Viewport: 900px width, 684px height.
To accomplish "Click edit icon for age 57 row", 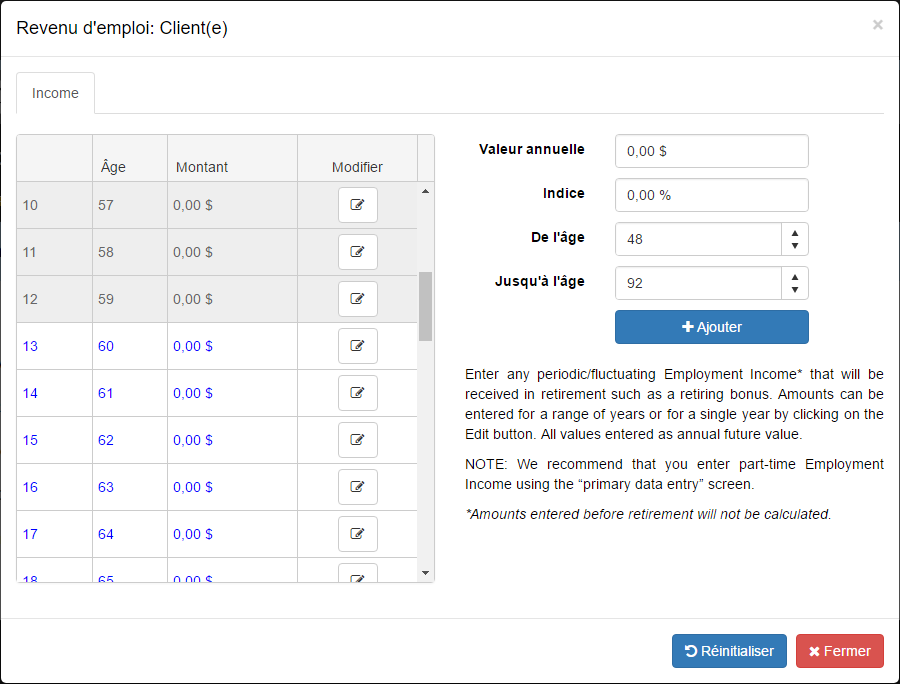I will pos(357,205).
